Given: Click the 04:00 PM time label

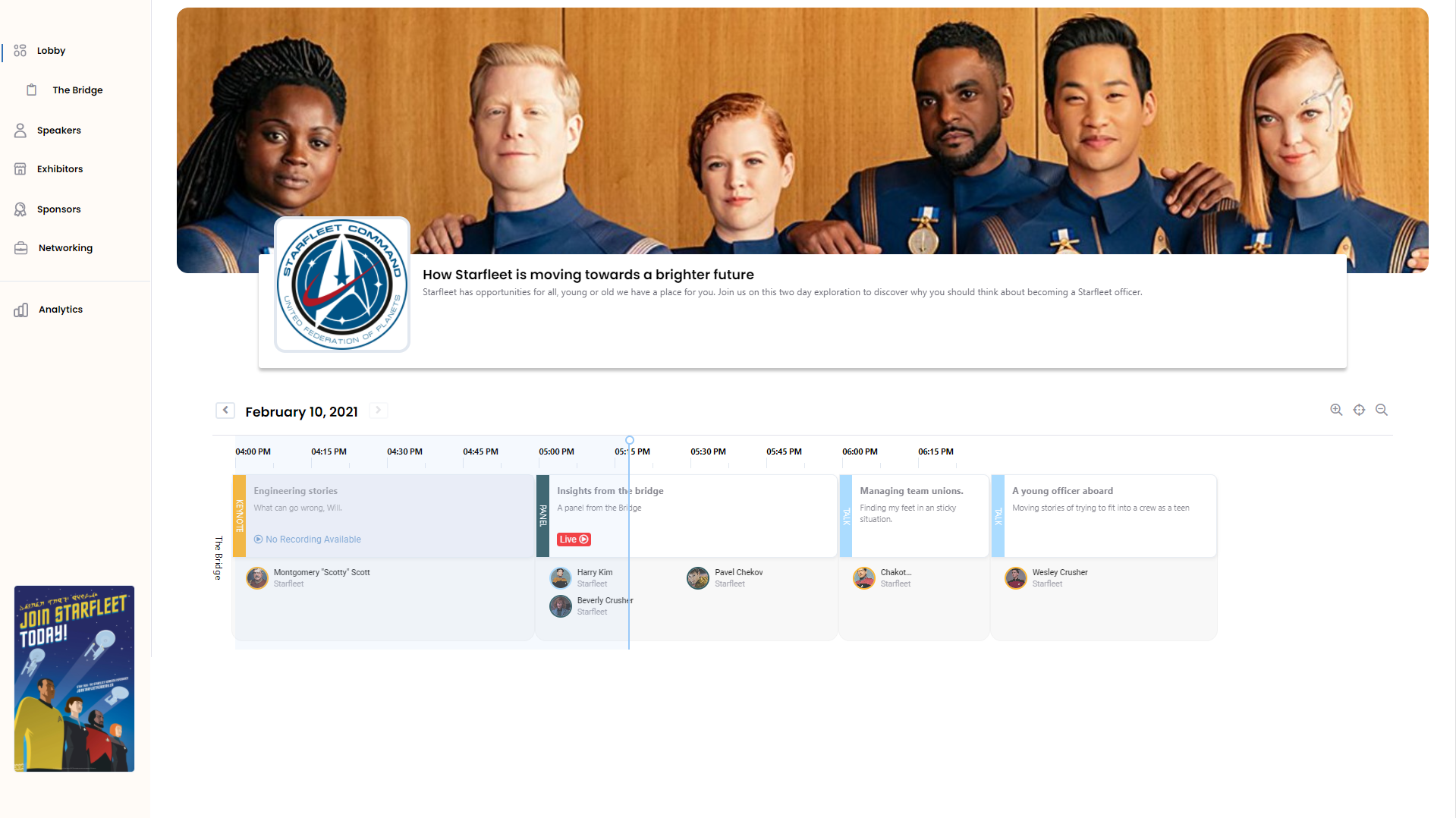Looking at the screenshot, I should click(253, 451).
